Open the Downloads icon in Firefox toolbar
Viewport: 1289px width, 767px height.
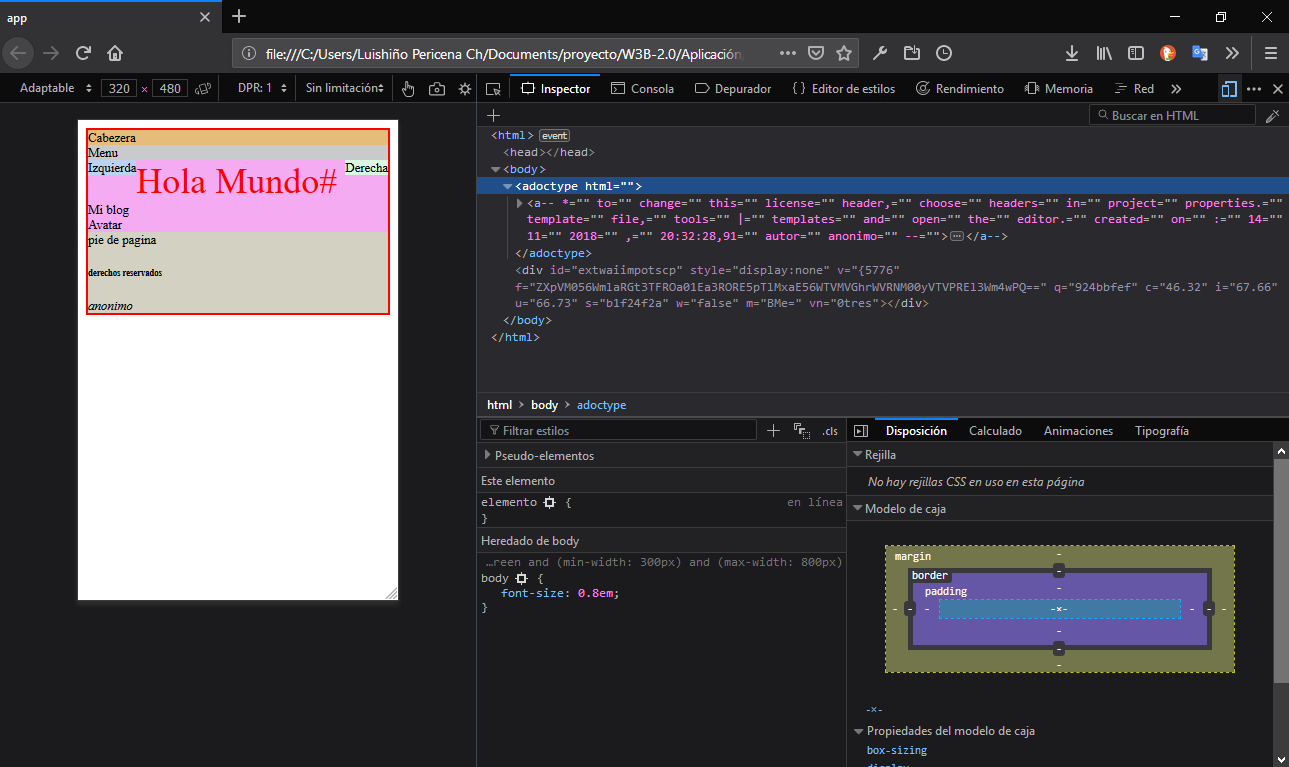click(x=1071, y=53)
